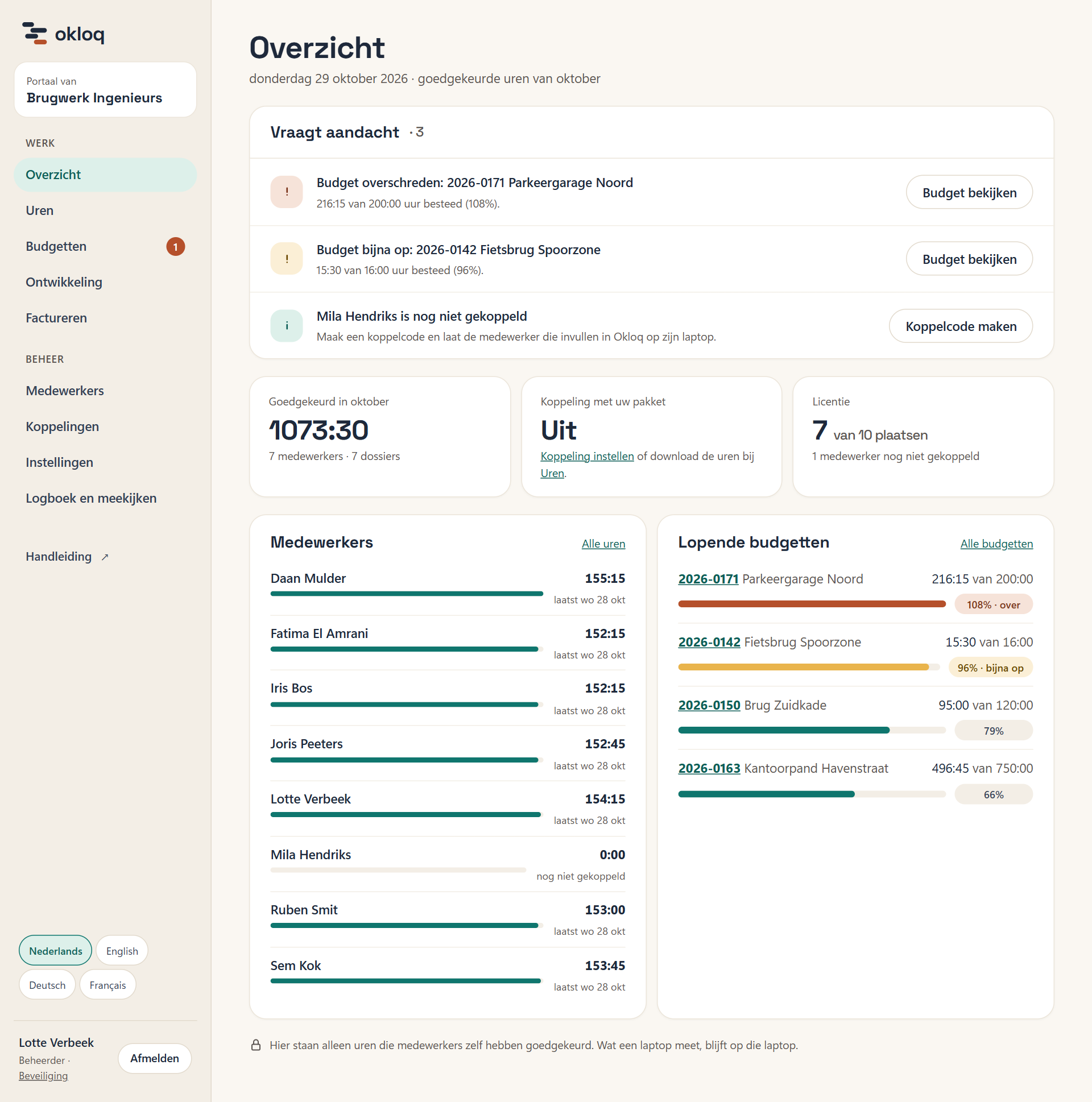
Task: Click the Budgetten notification badge
Action: tap(175, 246)
